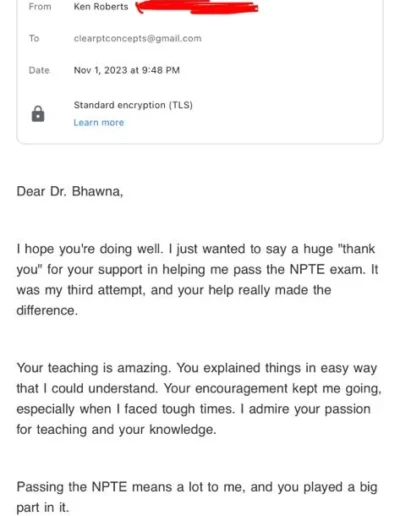Screen dimensions: 400x516
Task: Click the Standard encryption (TLS) text
Action: point(133,105)
